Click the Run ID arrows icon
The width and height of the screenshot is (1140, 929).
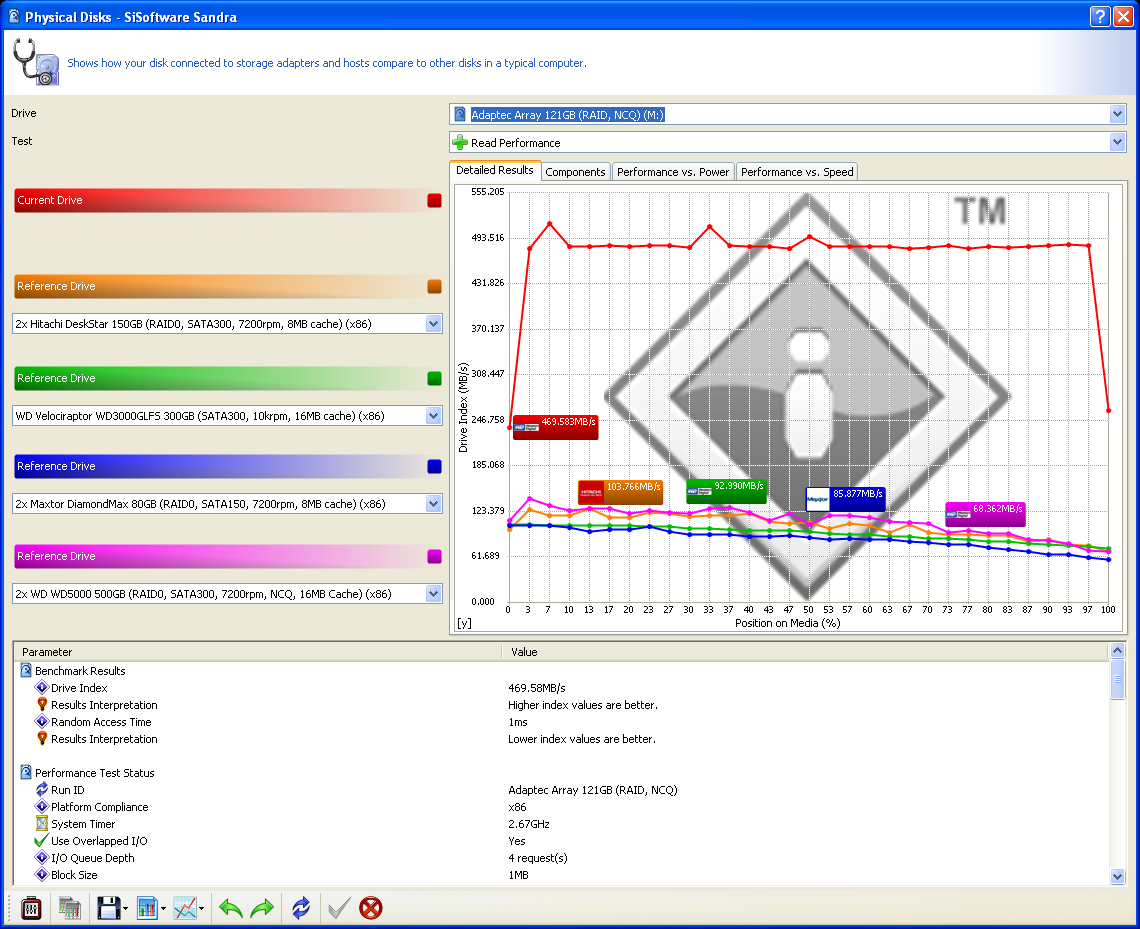pos(42,789)
